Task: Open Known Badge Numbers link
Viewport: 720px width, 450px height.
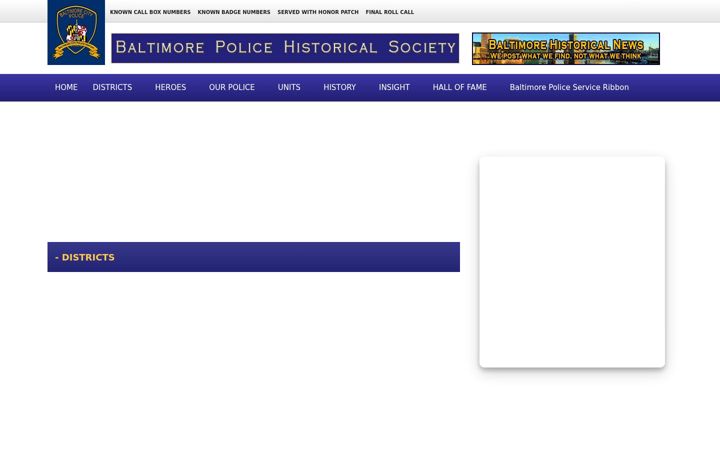Action: coord(234,12)
